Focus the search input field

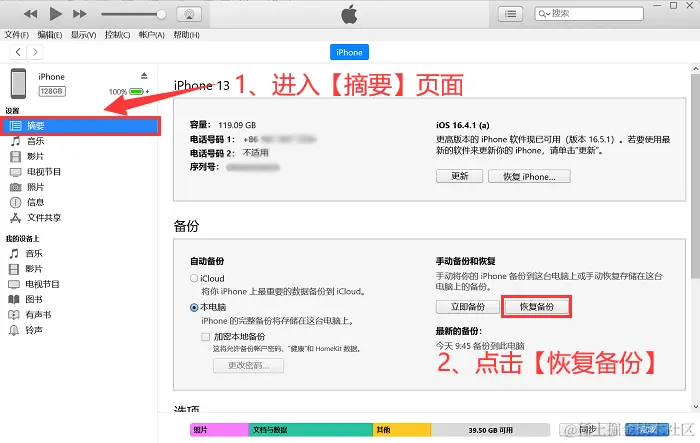coord(589,13)
